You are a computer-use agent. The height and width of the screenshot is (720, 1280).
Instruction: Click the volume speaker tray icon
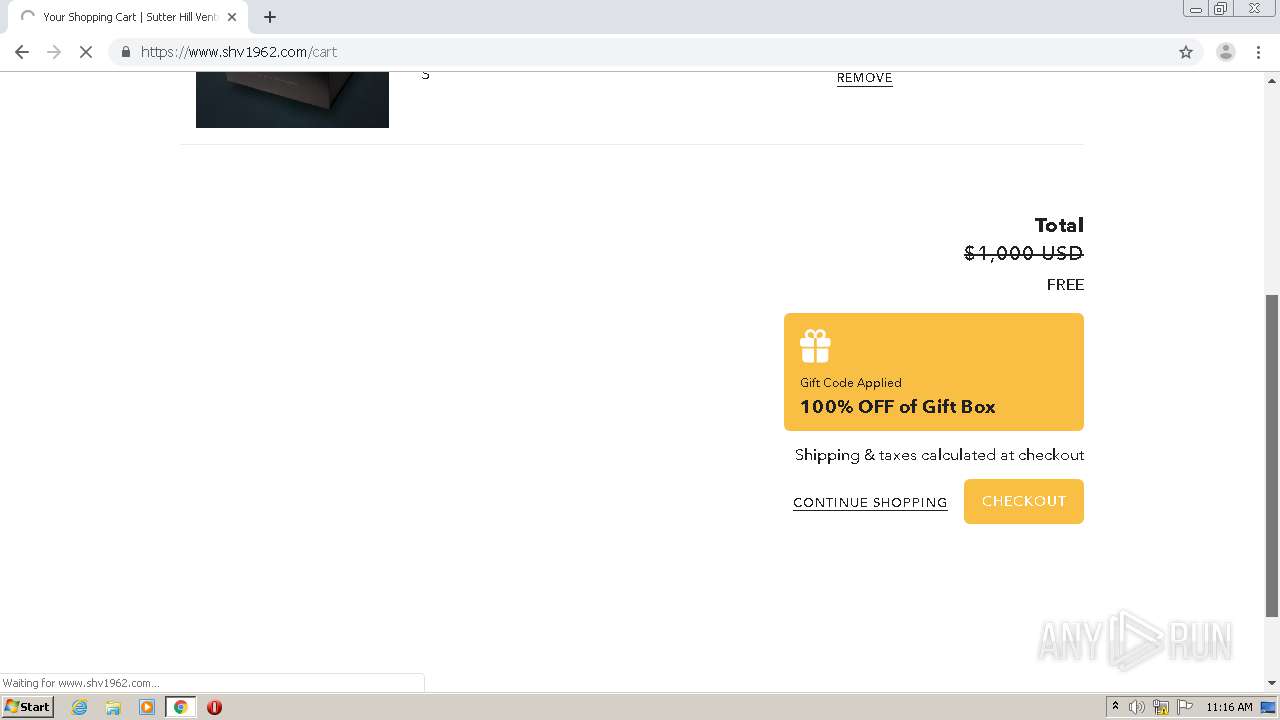pyautogui.click(x=1137, y=707)
